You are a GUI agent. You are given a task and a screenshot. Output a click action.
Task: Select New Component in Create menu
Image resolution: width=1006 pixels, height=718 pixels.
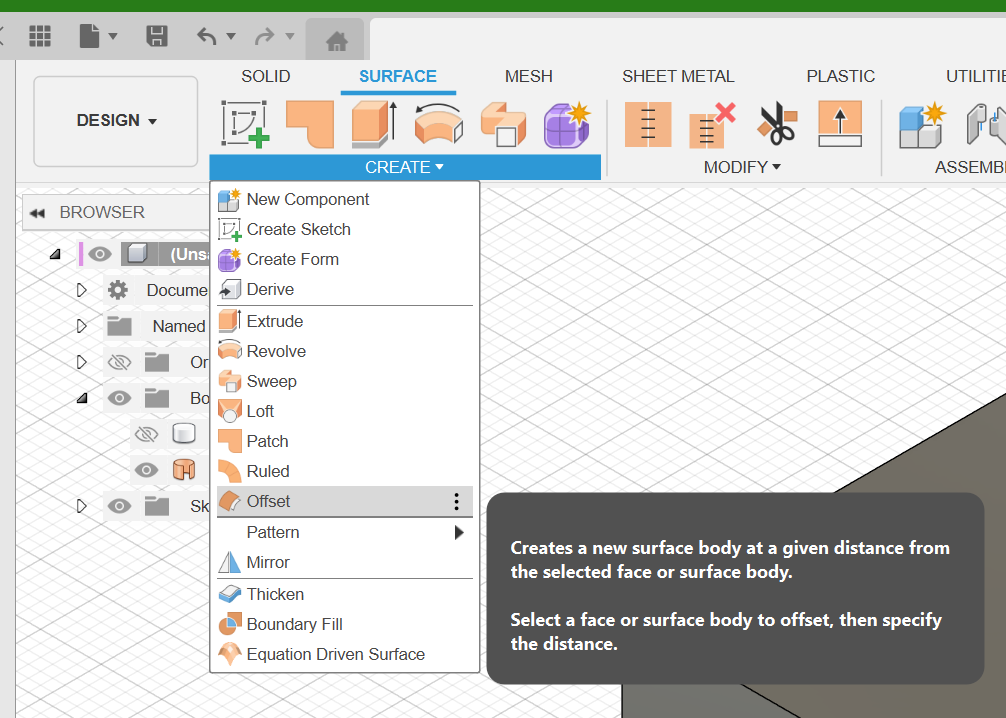[345, 200]
